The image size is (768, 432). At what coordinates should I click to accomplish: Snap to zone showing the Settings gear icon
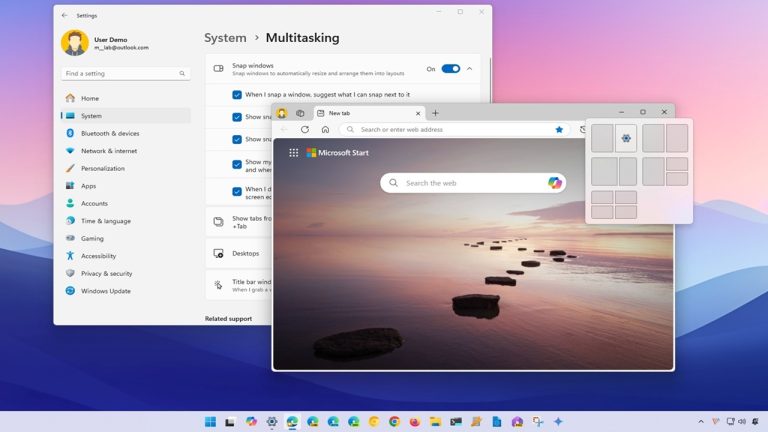(626, 138)
